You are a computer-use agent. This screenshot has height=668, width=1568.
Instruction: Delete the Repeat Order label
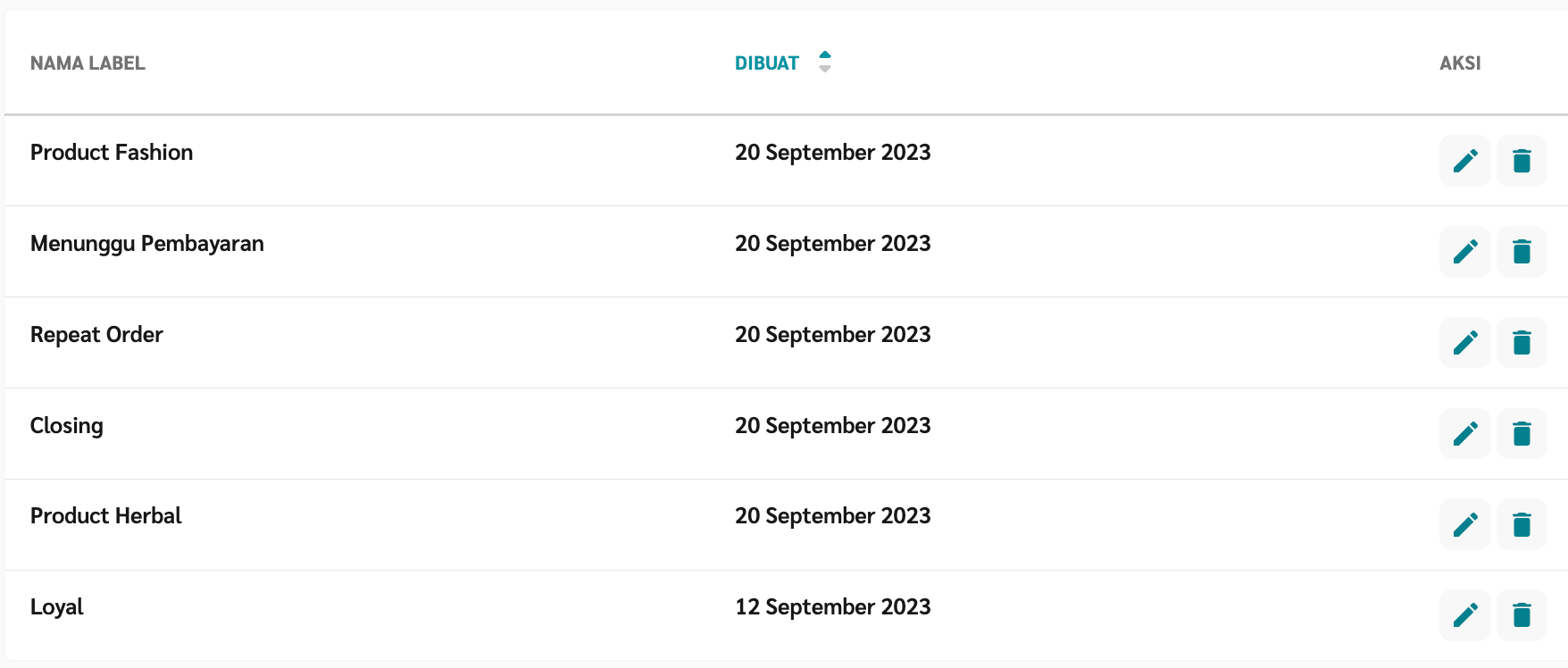[x=1522, y=342]
